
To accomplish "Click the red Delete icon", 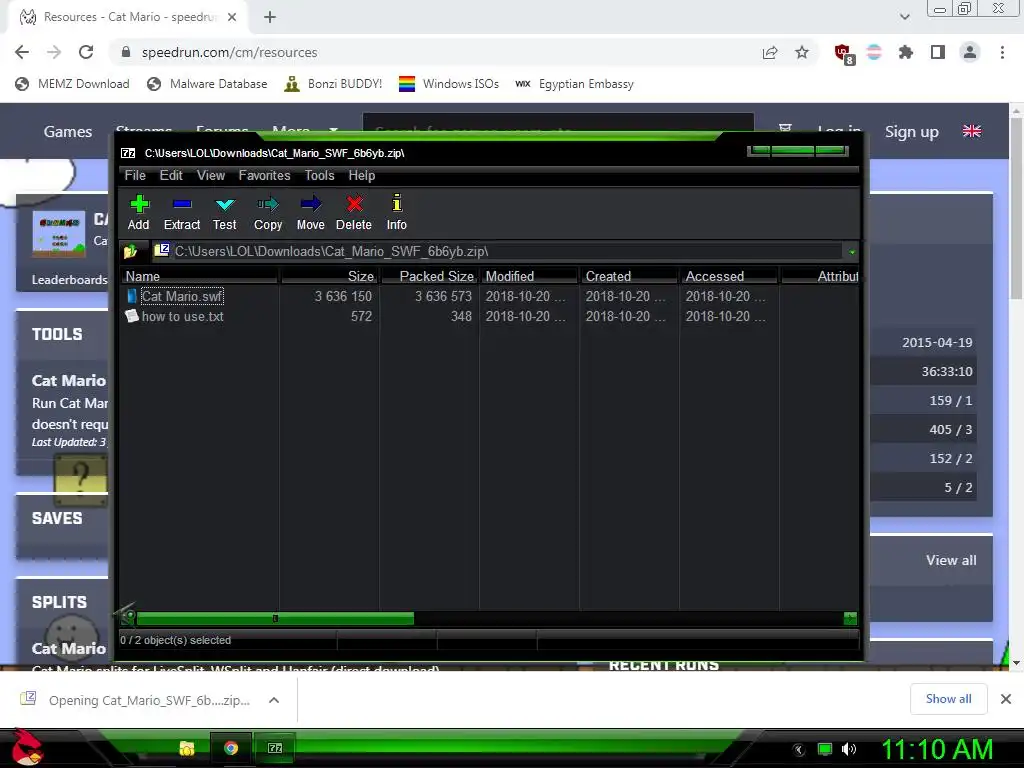I will [354, 213].
